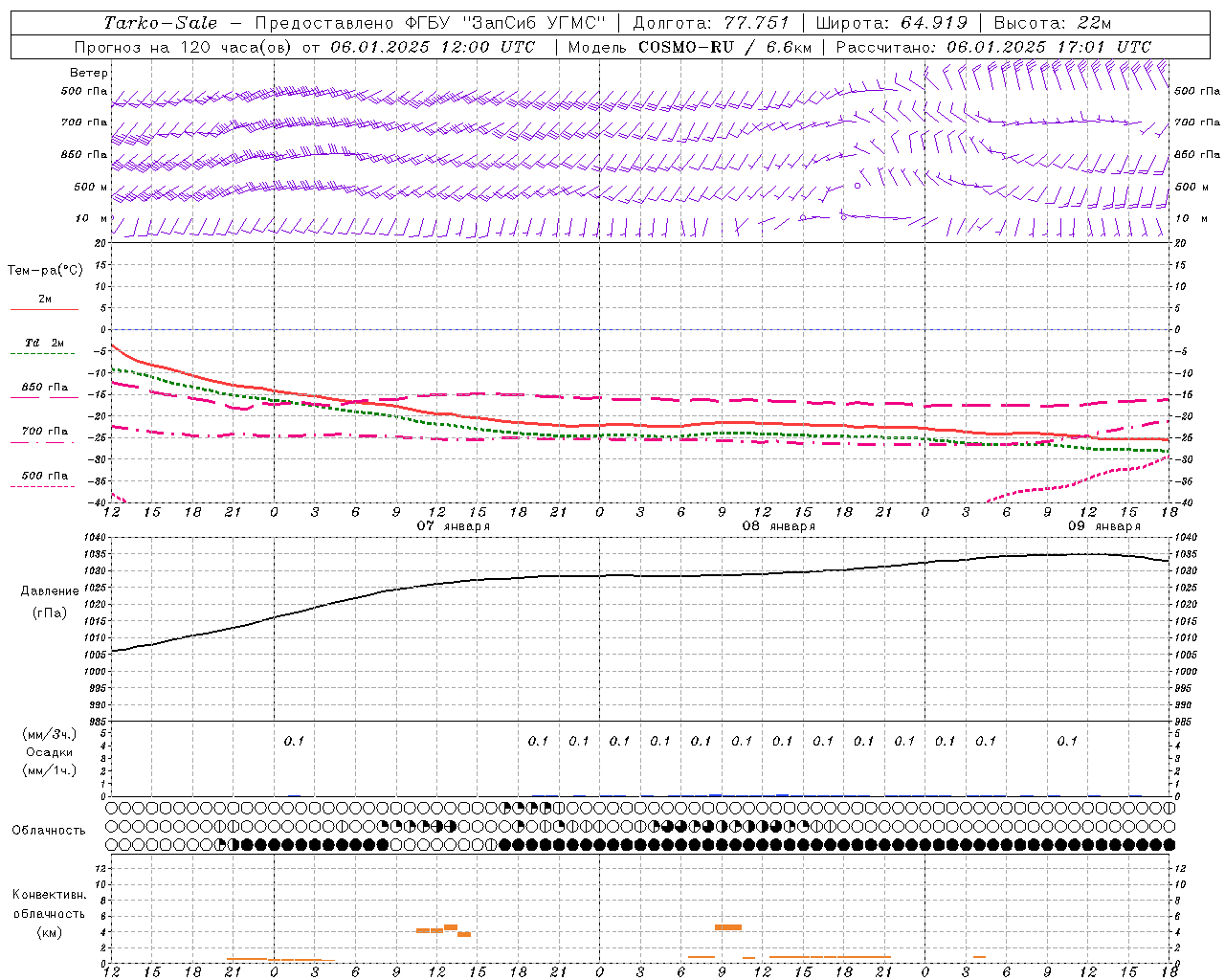Click the Конвективн. label of the convective cloud panel
The image size is (1225, 980).
(50, 895)
